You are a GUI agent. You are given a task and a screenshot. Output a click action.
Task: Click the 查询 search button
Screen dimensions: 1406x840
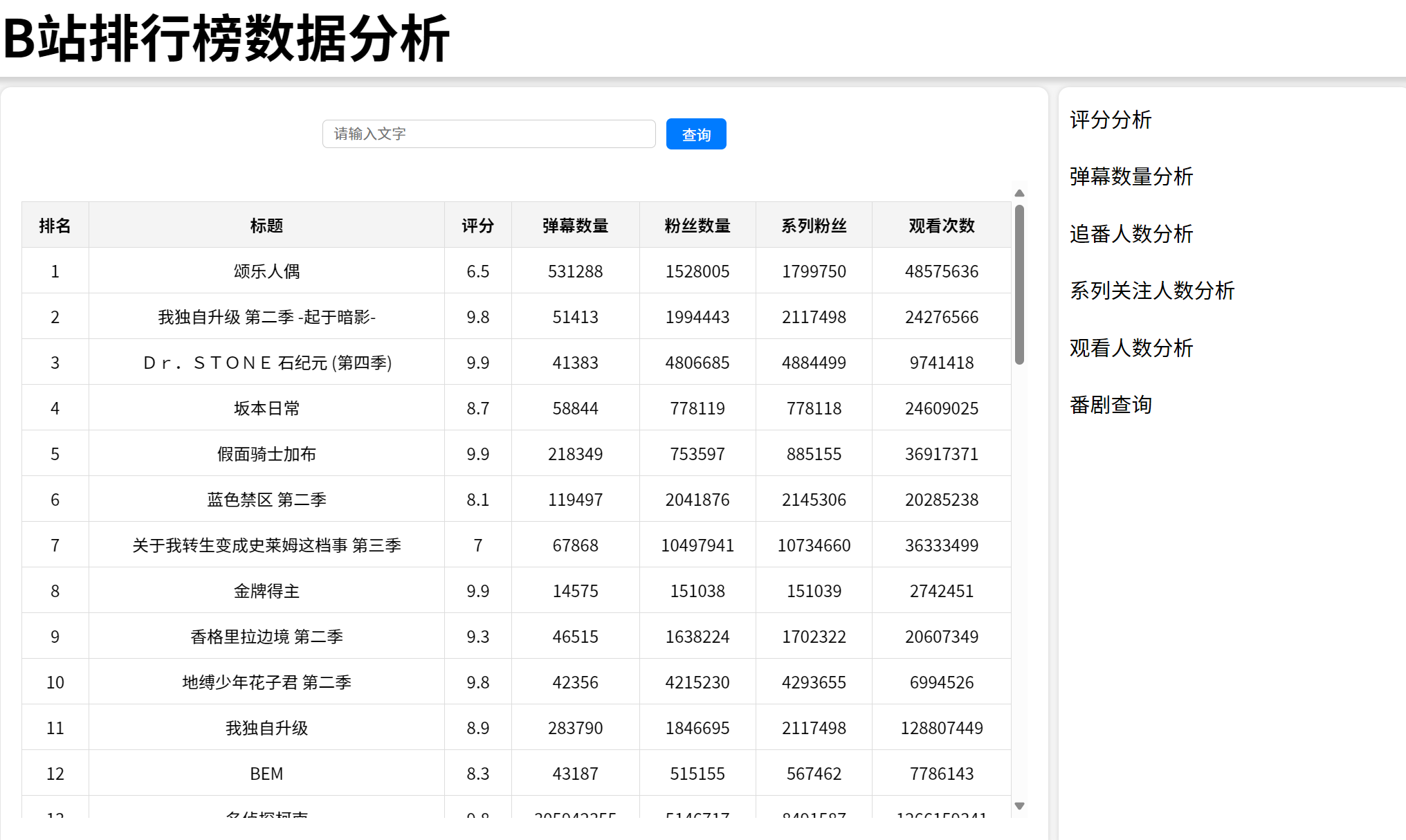(695, 134)
